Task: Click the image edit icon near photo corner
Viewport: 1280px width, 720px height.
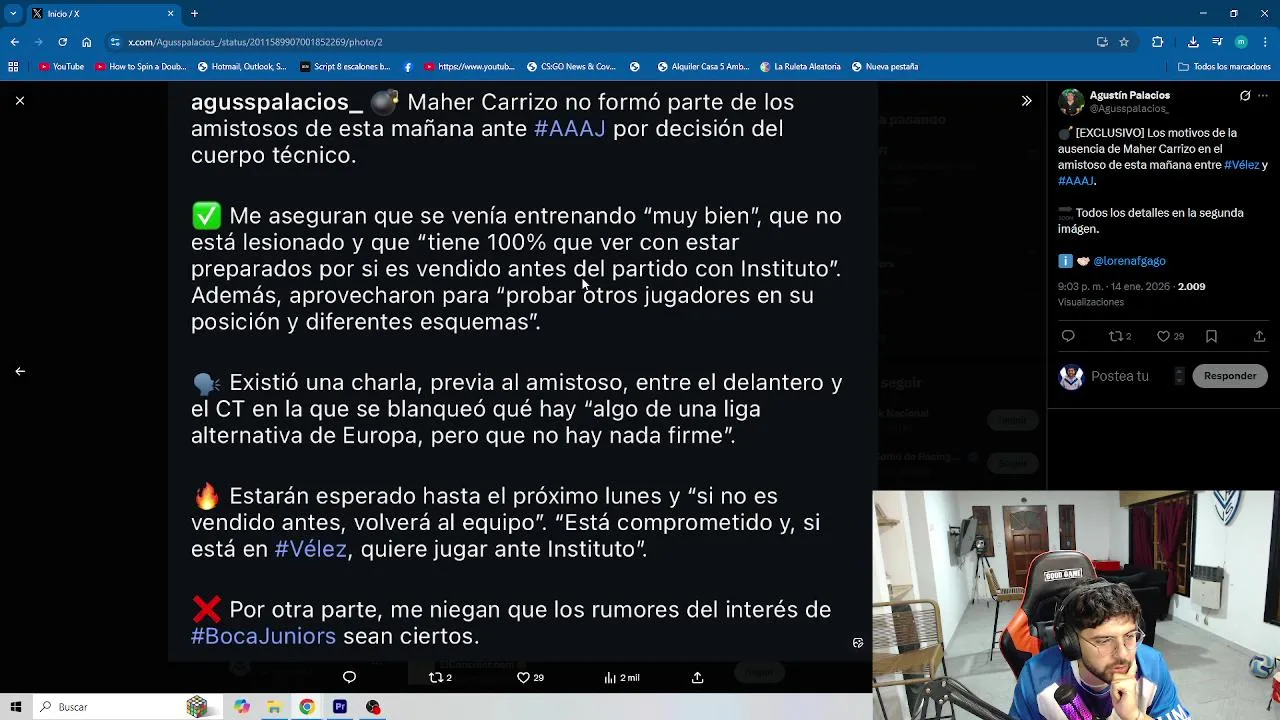Action: (x=857, y=643)
